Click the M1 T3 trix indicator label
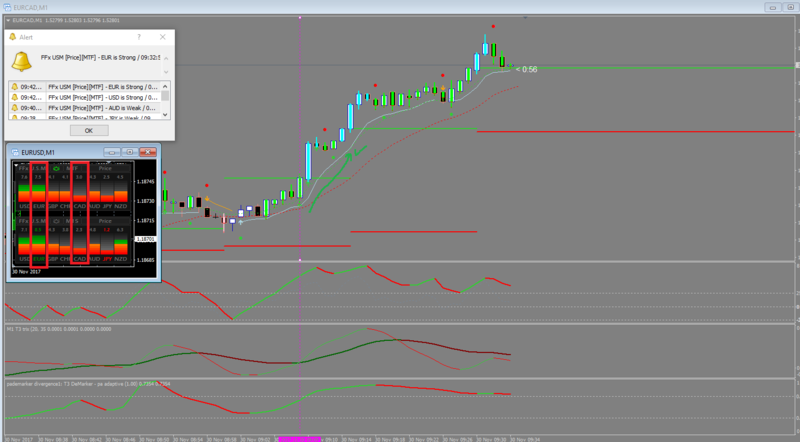Viewport: 800px width, 442px height. point(59,329)
